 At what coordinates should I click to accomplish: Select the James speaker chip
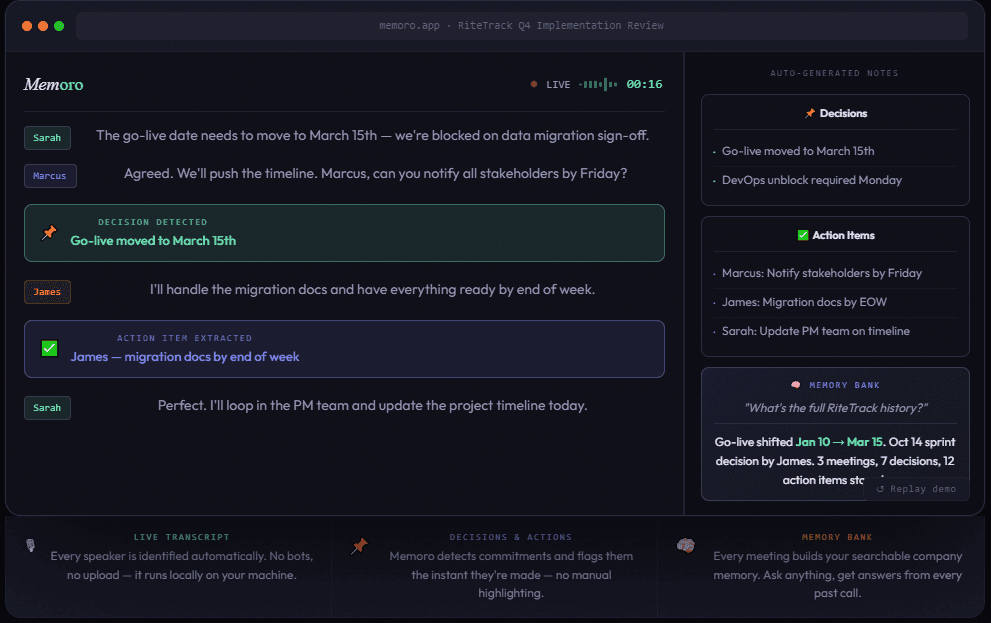point(47,292)
